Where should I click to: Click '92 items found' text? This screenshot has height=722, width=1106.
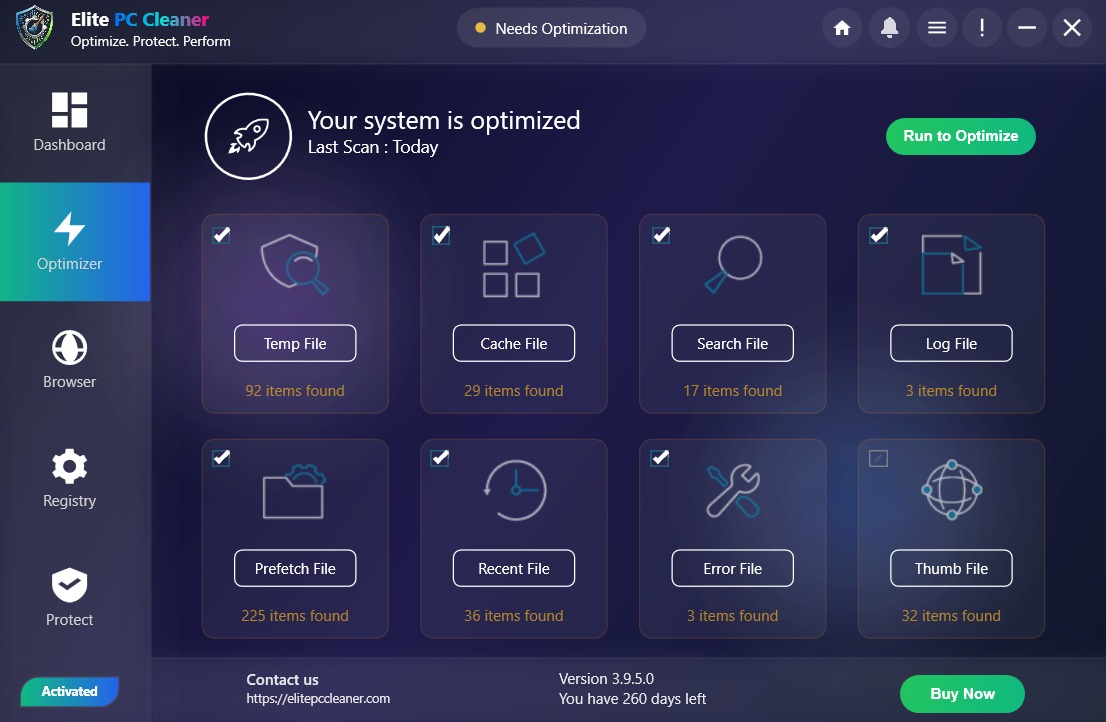tap(295, 391)
